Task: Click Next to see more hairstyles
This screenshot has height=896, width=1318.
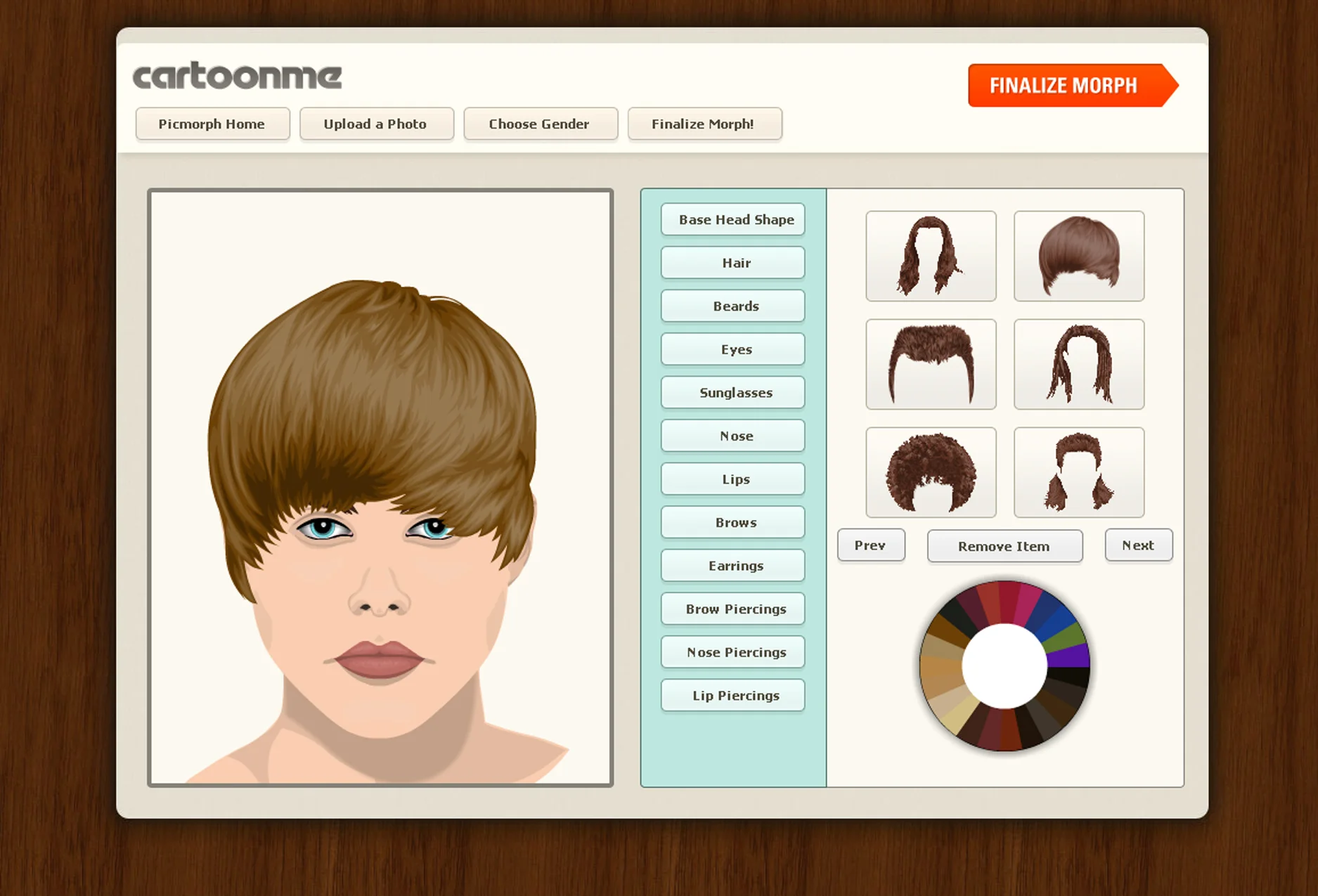Action: coord(1138,545)
